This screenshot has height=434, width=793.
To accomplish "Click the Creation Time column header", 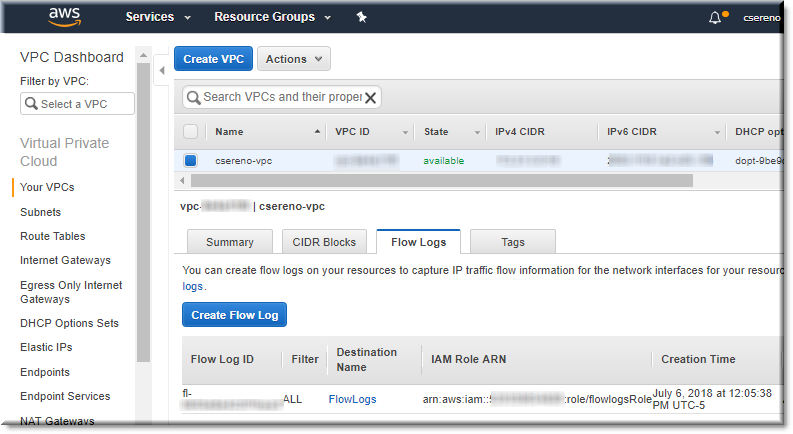I will point(698,359).
